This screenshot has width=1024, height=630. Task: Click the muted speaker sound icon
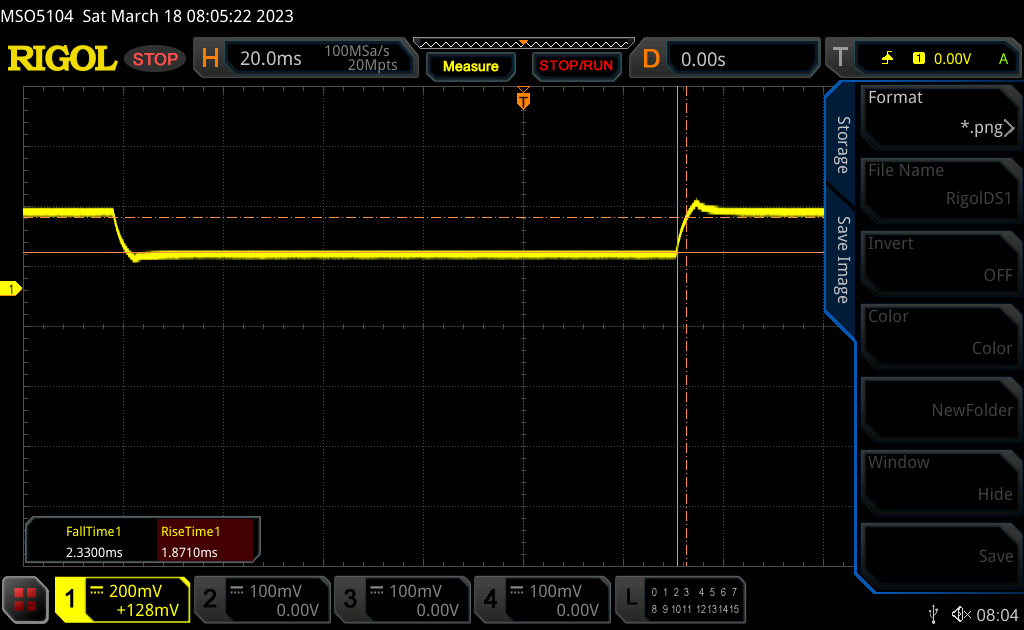click(x=961, y=612)
